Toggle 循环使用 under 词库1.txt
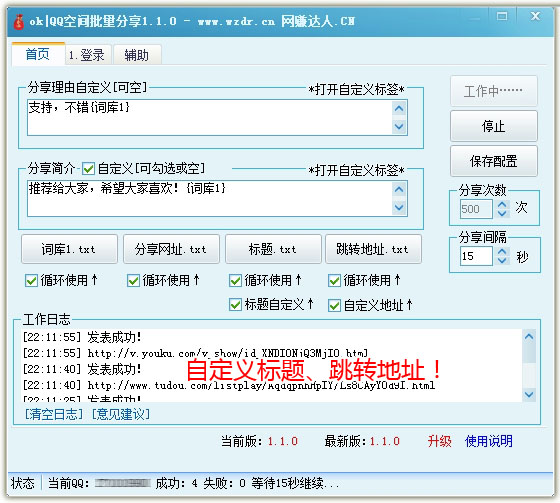This screenshot has height=503, width=560. click(x=31, y=280)
